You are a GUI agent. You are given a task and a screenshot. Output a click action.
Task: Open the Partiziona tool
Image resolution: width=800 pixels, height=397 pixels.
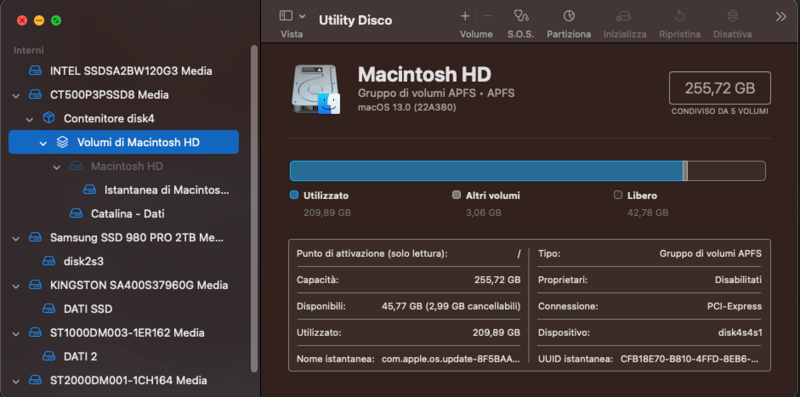(569, 16)
